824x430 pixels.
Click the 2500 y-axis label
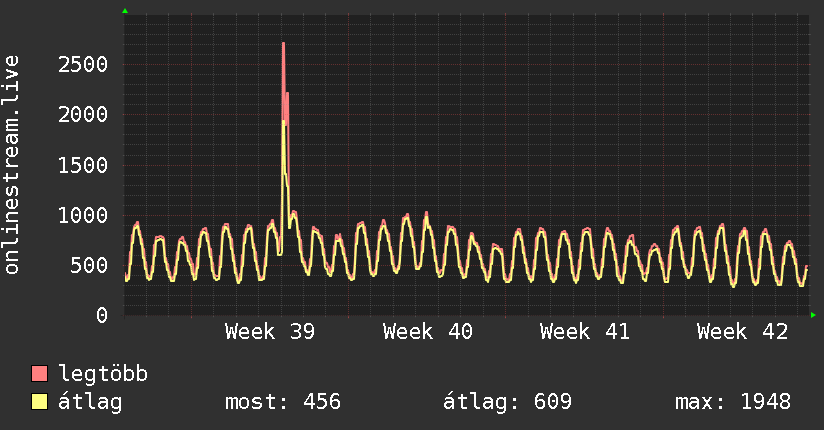(83, 65)
